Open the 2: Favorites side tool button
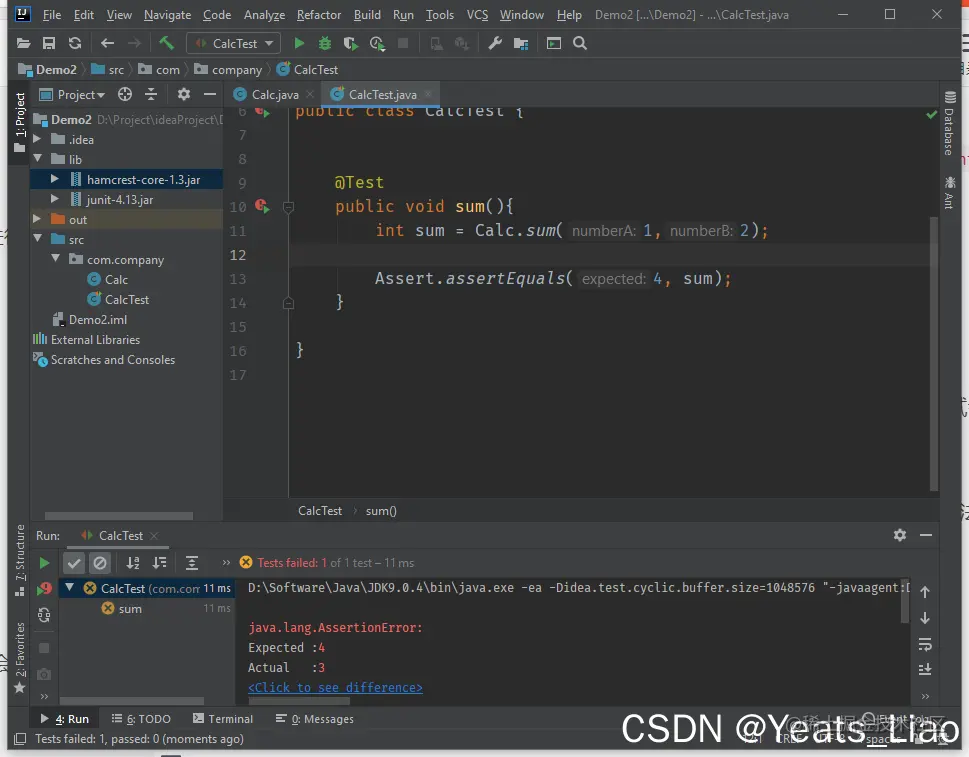969x757 pixels. [x=20, y=658]
